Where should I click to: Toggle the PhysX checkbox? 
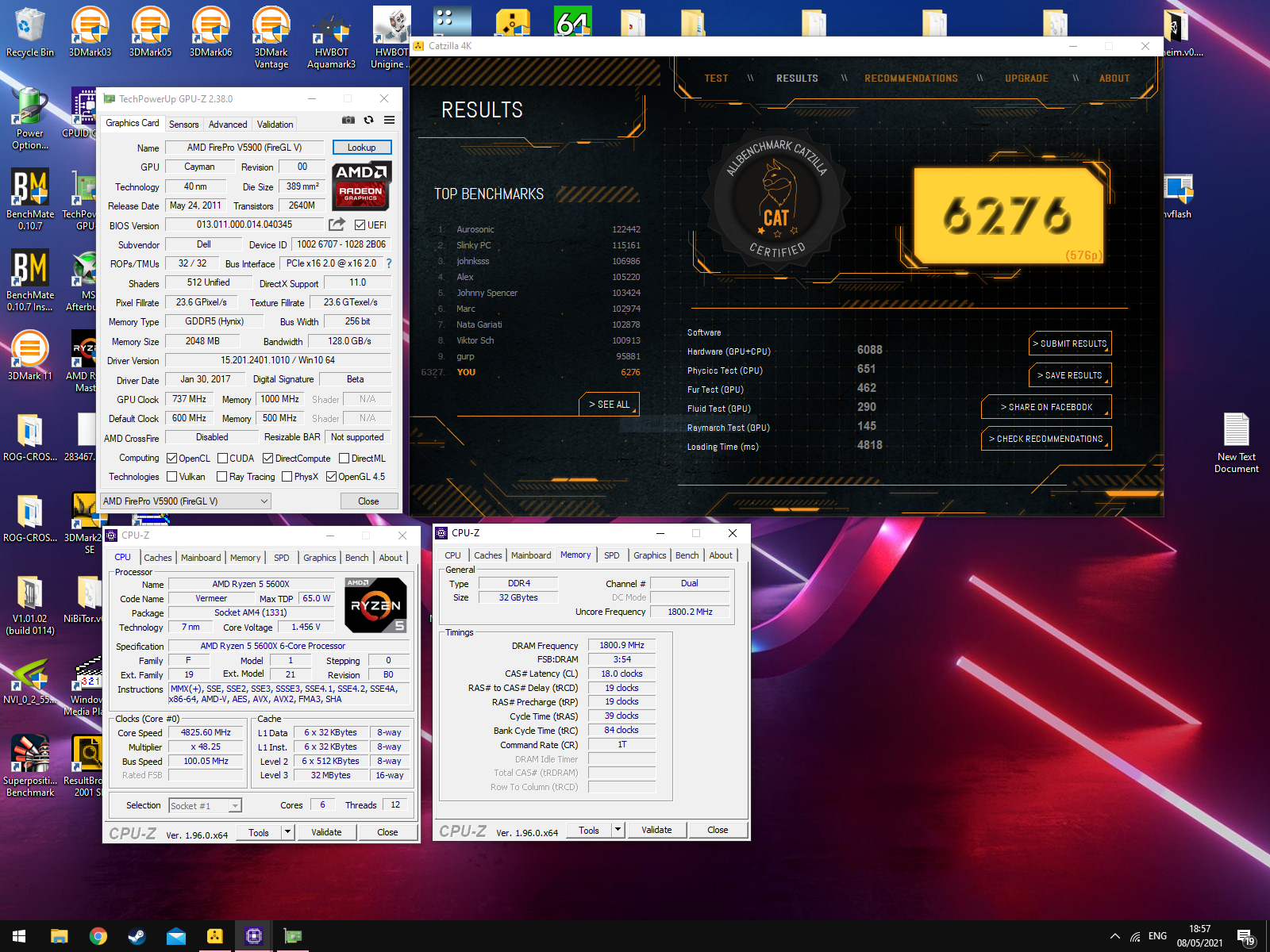pos(287,476)
